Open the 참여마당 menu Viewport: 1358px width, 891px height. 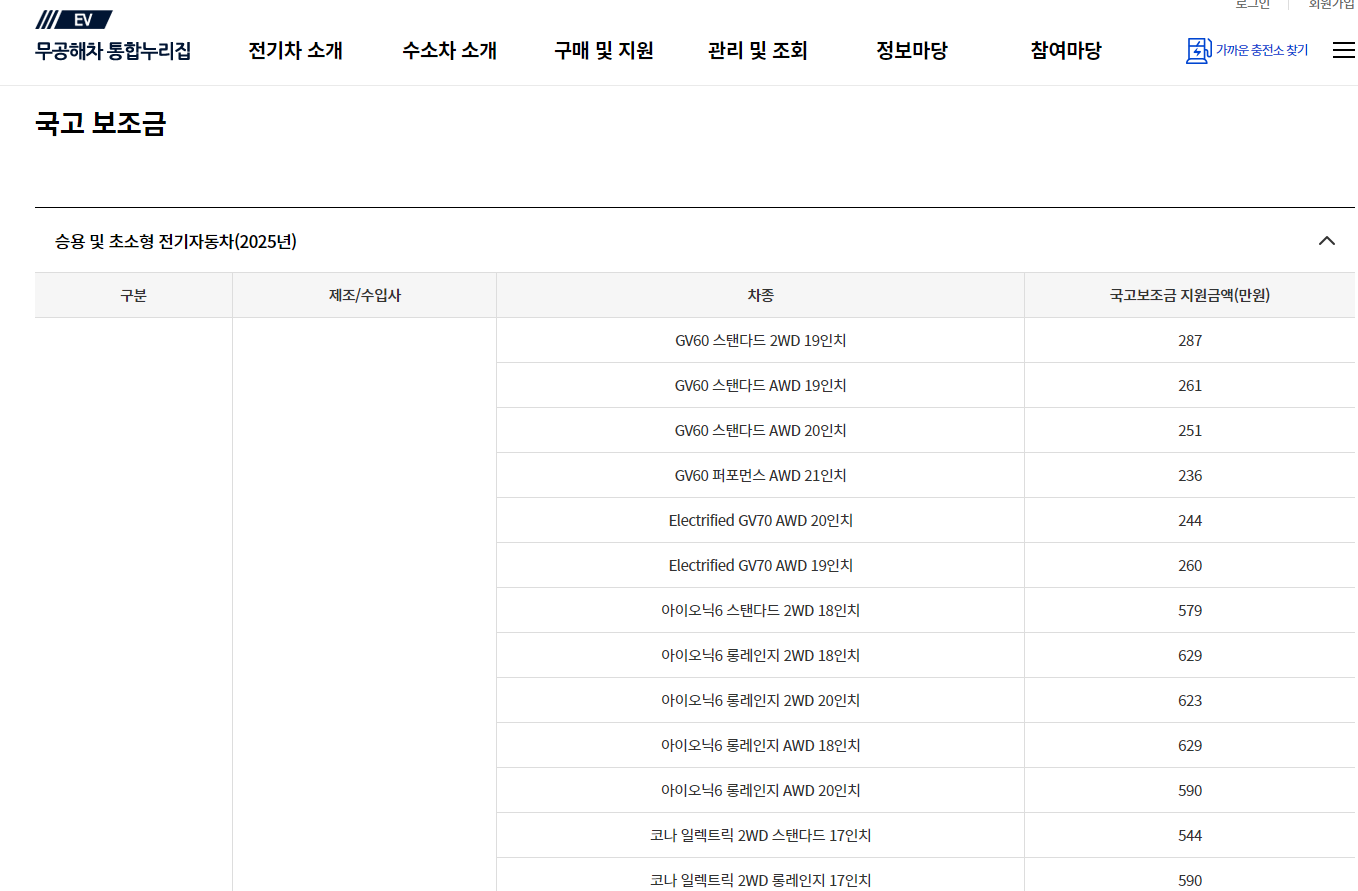[x=1066, y=50]
